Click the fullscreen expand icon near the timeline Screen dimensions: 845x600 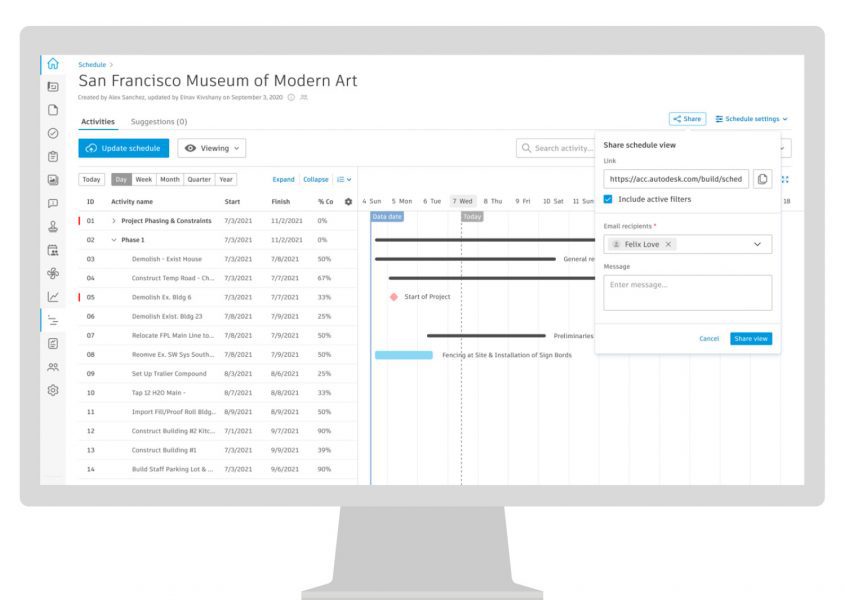pos(786,179)
